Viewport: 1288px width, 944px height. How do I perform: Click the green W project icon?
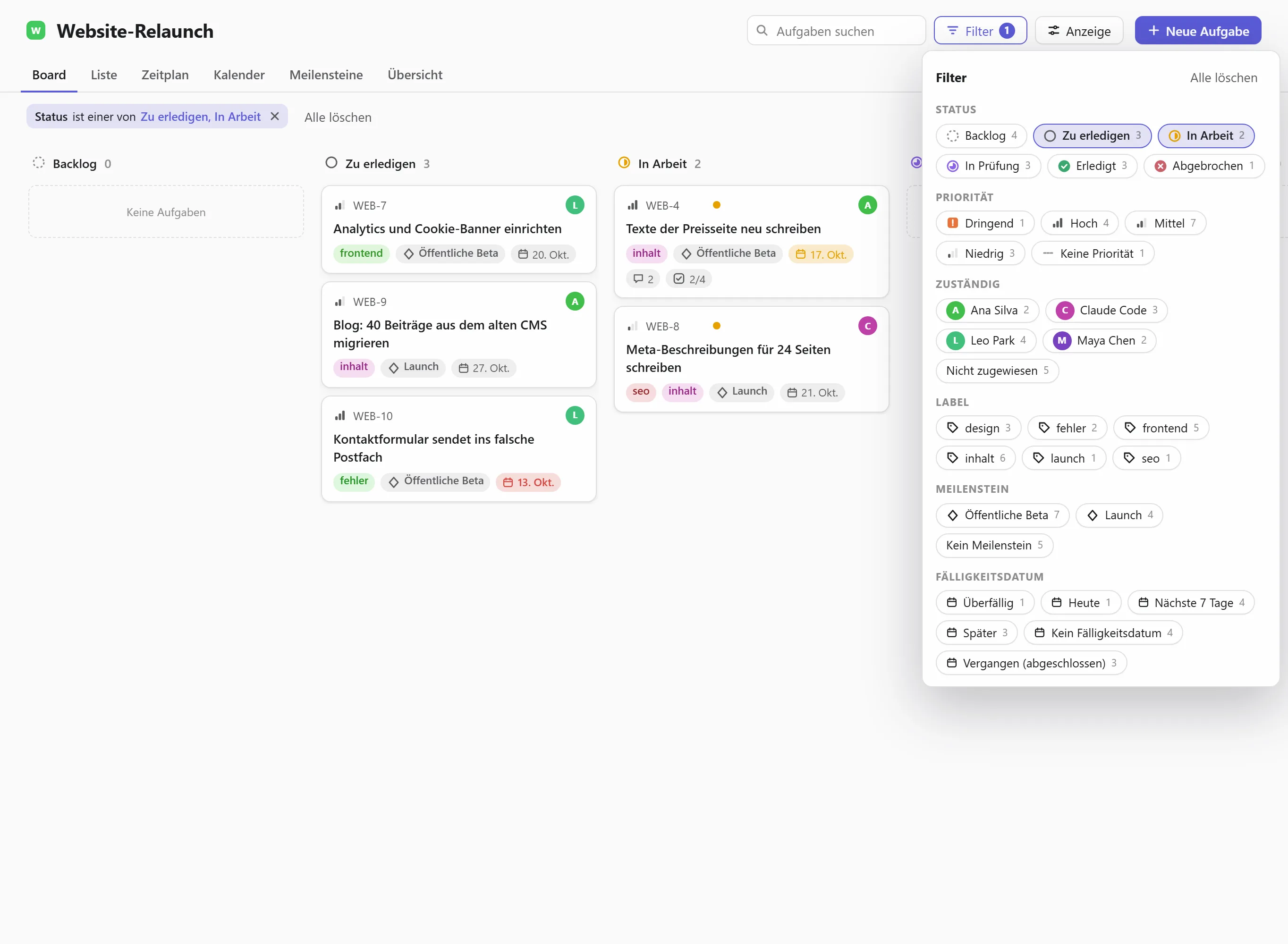[36, 30]
